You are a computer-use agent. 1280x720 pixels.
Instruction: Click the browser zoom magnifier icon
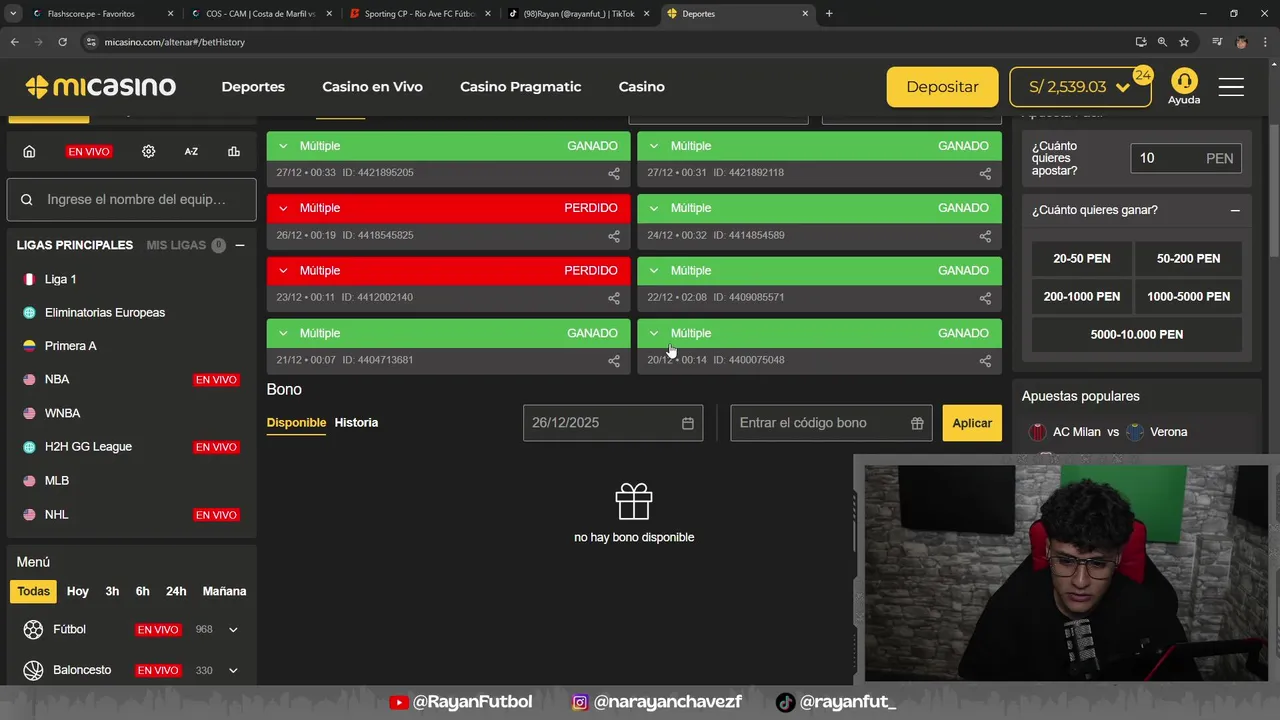(1162, 42)
